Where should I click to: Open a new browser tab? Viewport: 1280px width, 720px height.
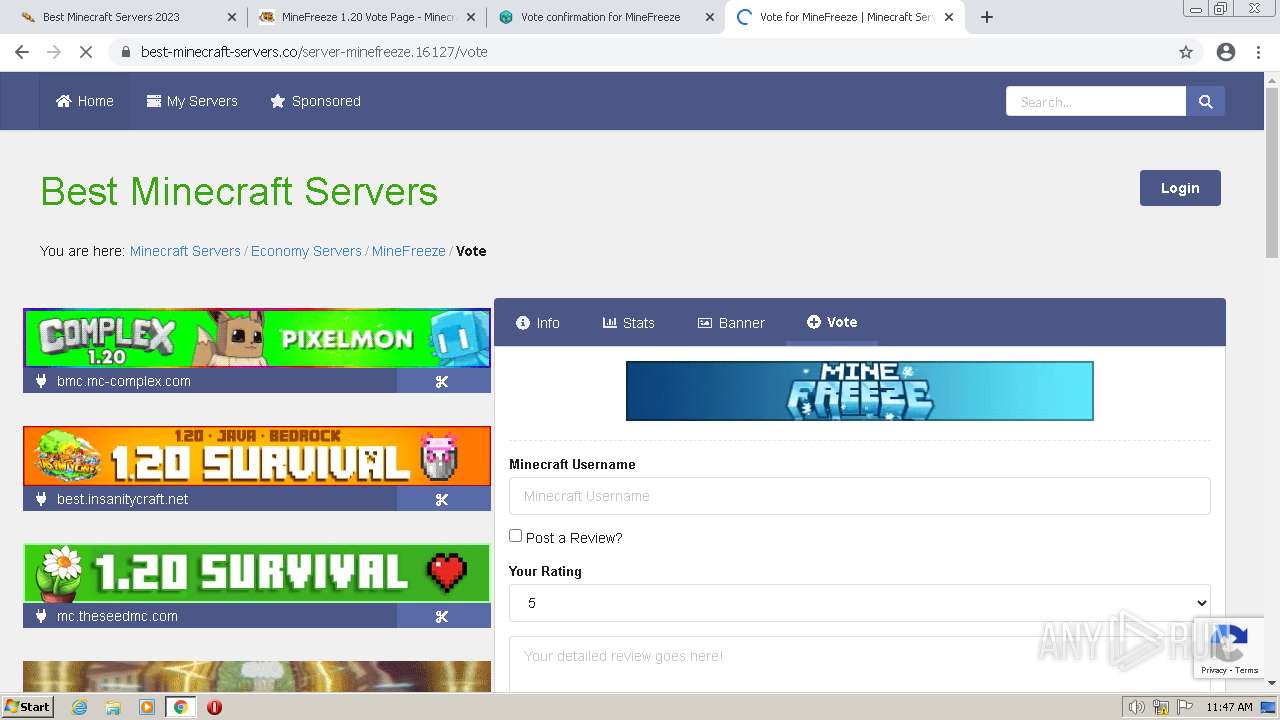pos(987,17)
